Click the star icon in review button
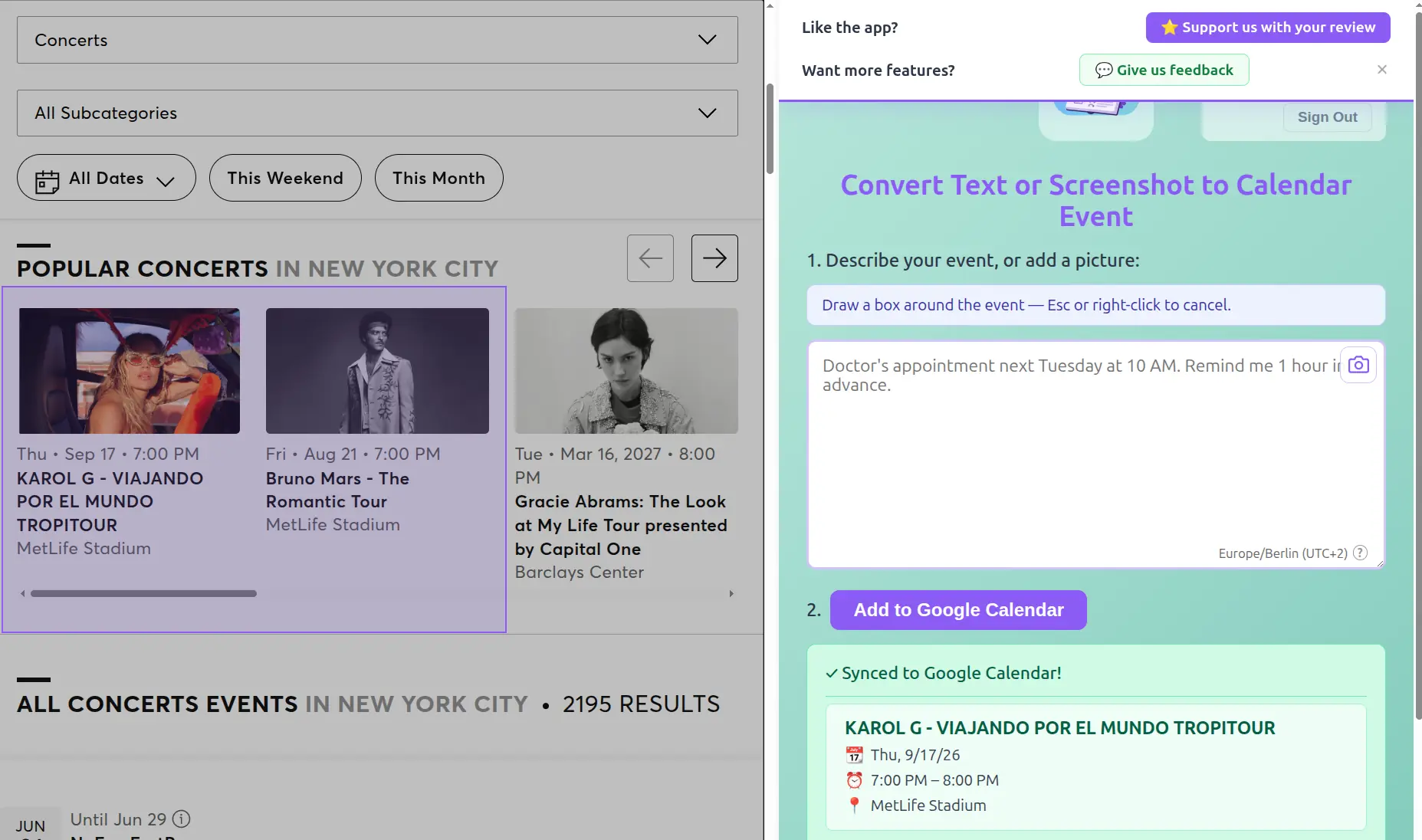1422x840 pixels. pos(1169,28)
